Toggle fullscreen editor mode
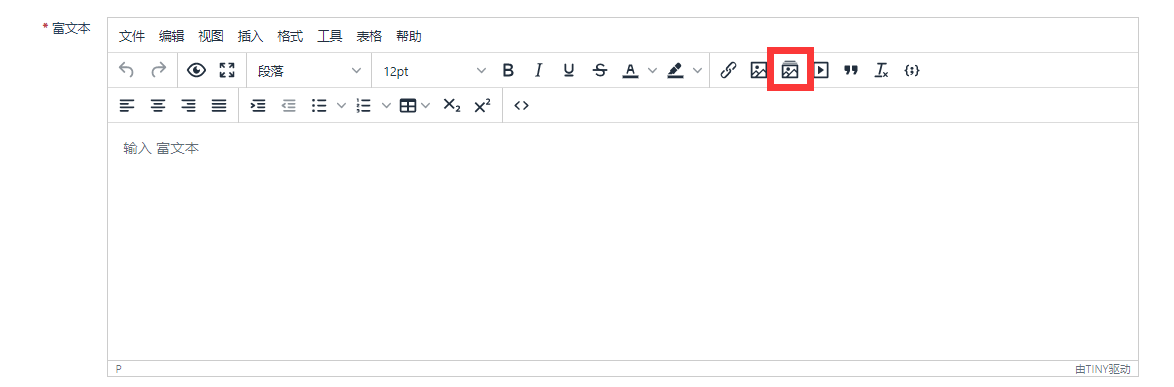Screen dimensions: 1174x387 [x=227, y=70]
